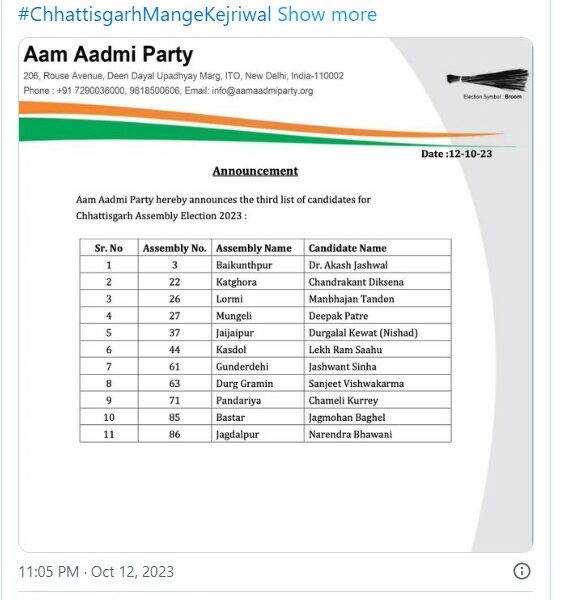Click the info circle icon beside timestamp
565x600 pixels.
(x=521, y=571)
